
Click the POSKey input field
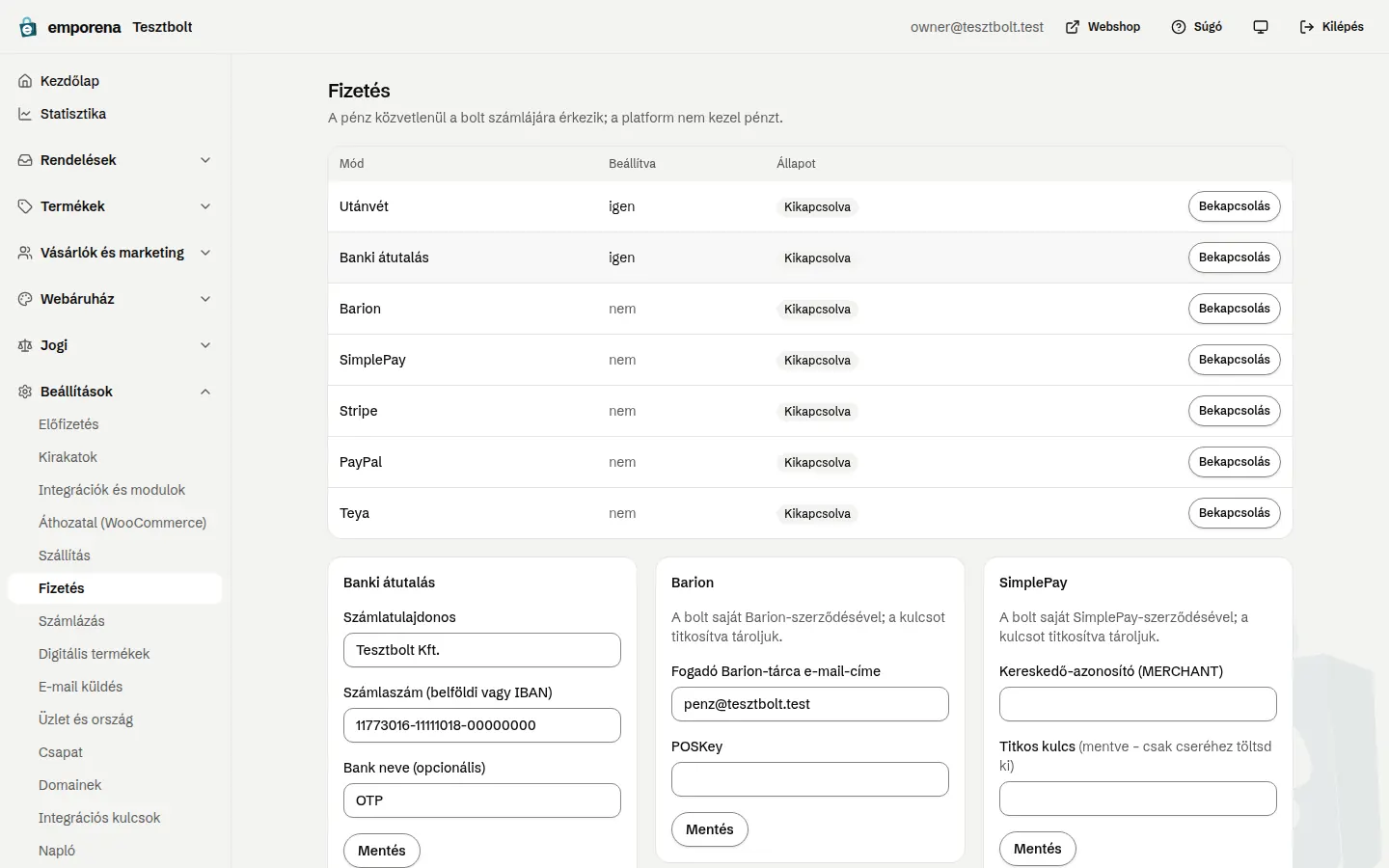(x=810, y=779)
